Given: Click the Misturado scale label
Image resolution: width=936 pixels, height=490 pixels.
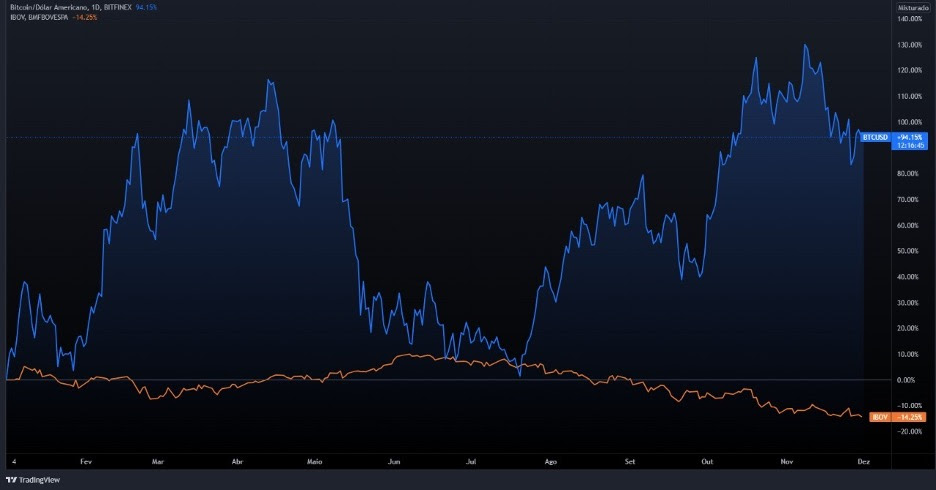Looking at the screenshot, I should (913, 8).
